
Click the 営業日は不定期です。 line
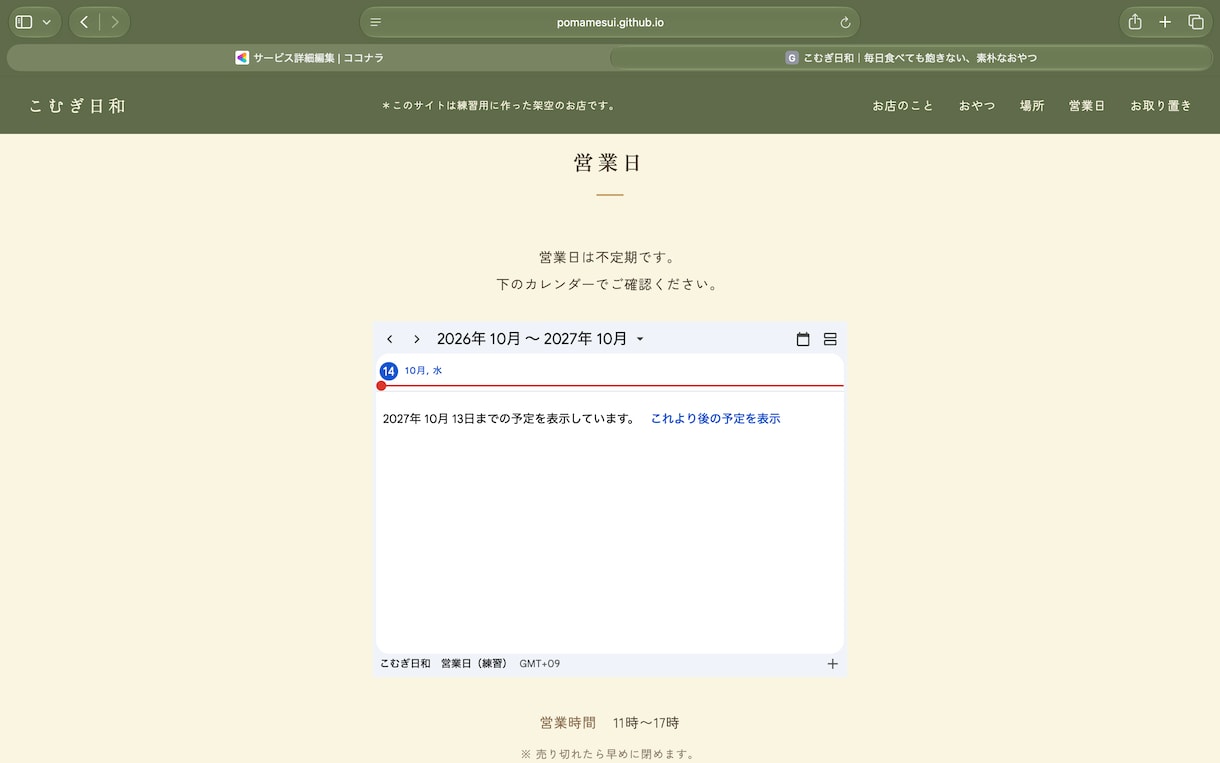coord(608,257)
